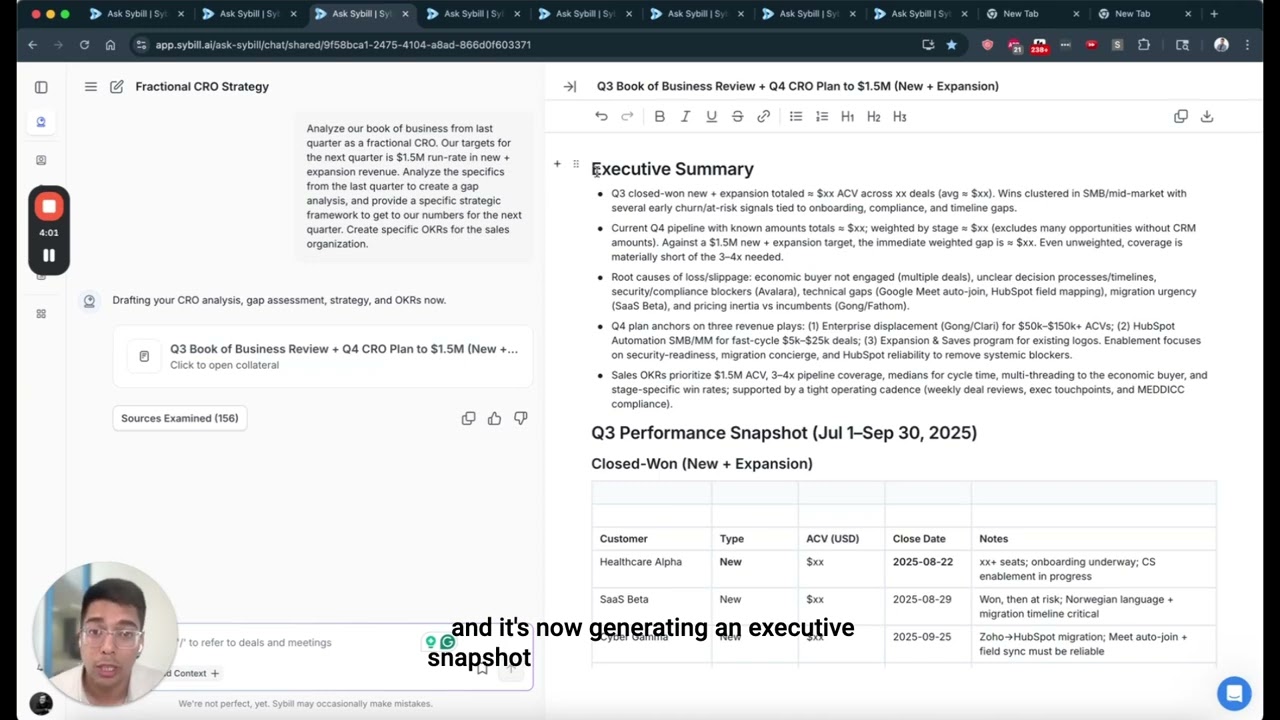Open the four-squares apps grid icon in sidebar
Screen dimensions: 1280x720
pyautogui.click(x=41, y=313)
